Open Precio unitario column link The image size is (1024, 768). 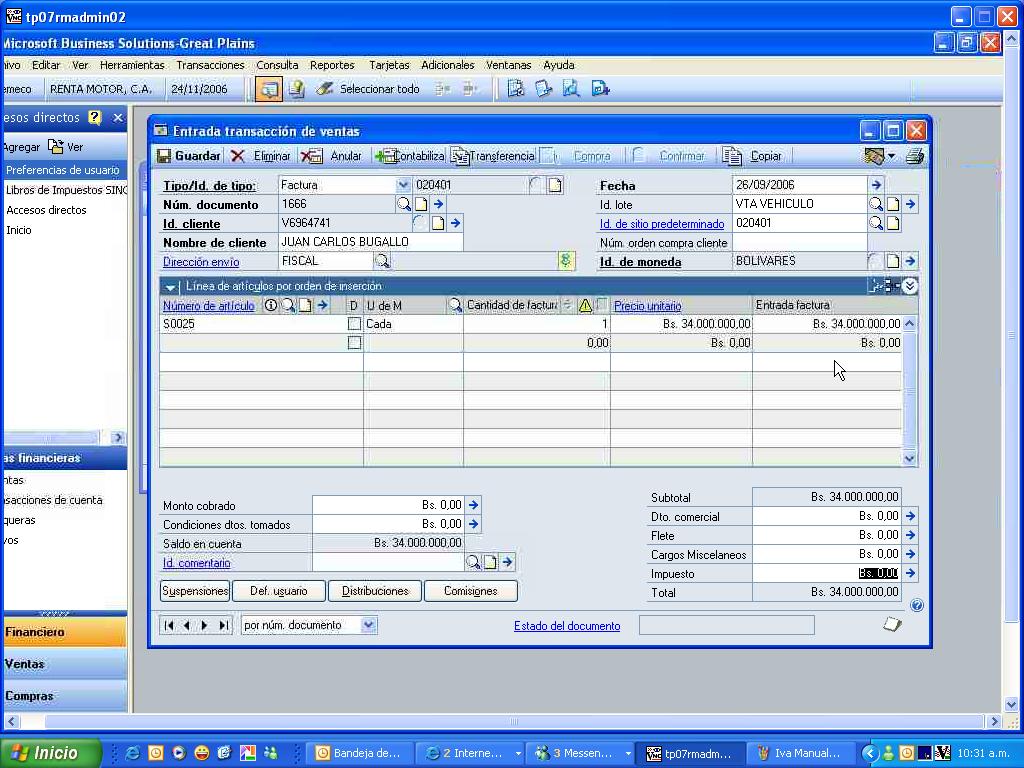click(647, 306)
